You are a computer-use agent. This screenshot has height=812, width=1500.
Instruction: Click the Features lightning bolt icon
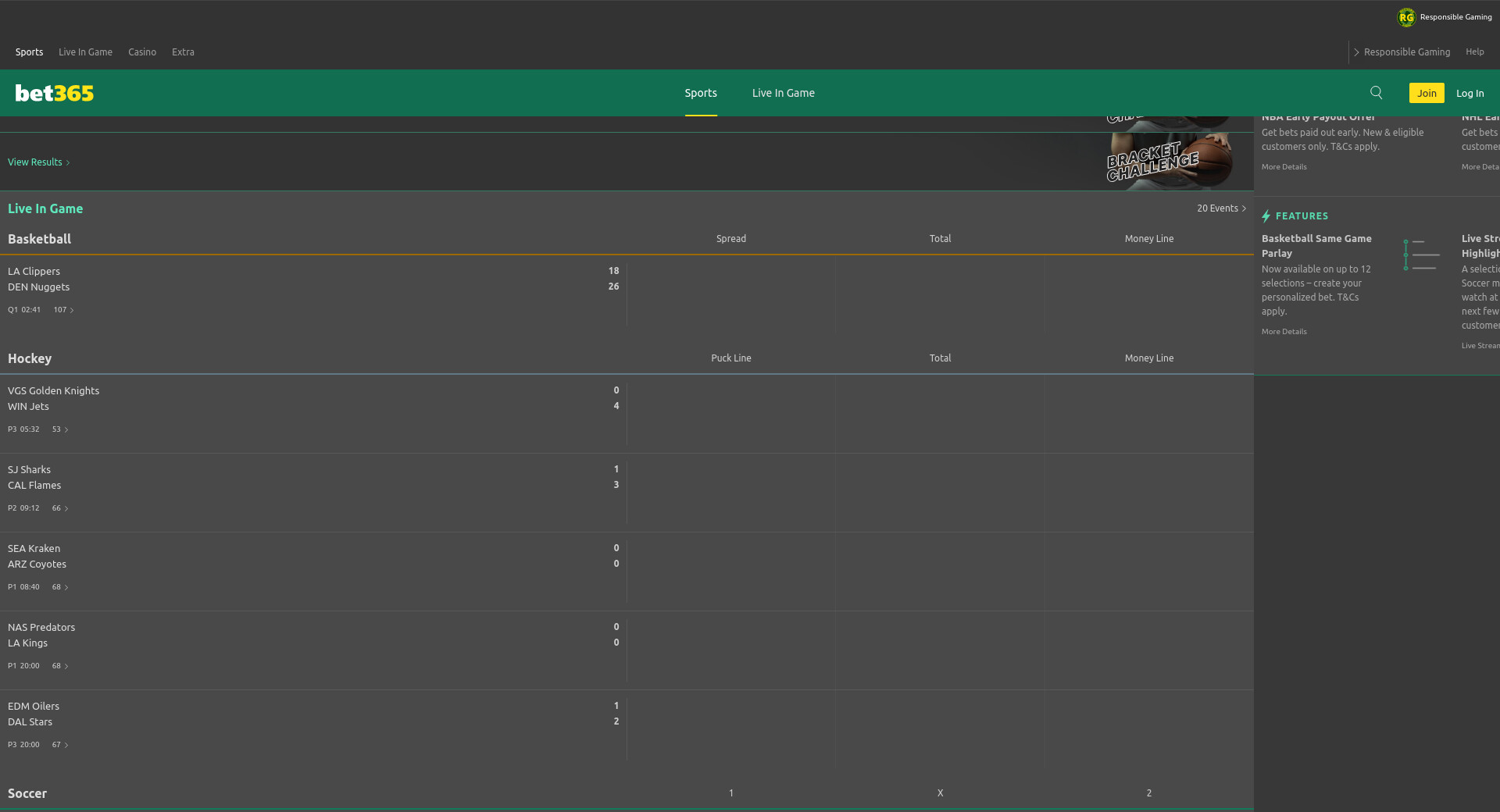(1266, 216)
